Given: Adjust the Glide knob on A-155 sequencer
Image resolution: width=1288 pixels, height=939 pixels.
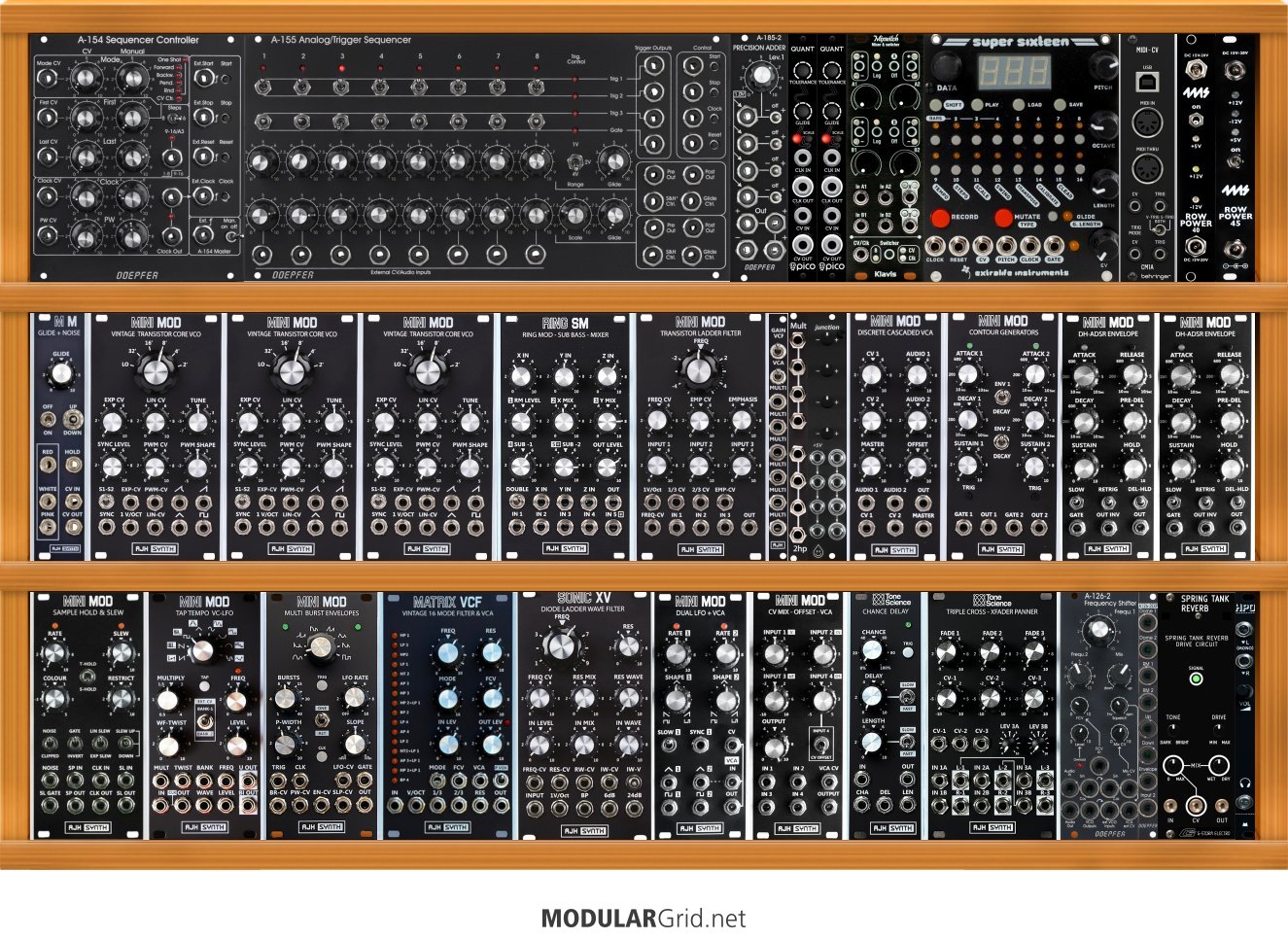Looking at the screenshot, I should click(x=613, y=161).
